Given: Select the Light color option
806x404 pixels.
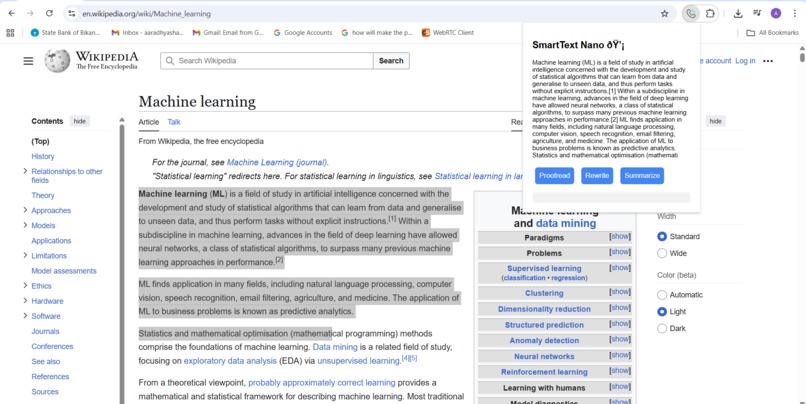Looking at the screenshot, I should coord(662,312).
